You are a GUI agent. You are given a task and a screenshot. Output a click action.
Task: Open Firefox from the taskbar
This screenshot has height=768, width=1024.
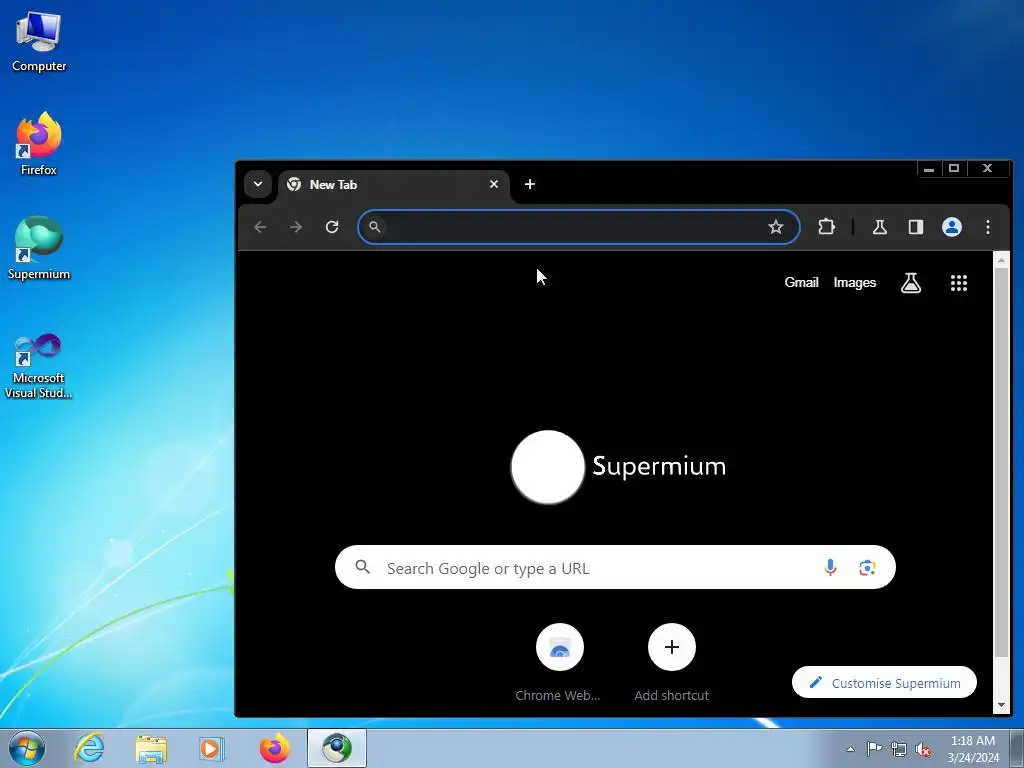pos(274,748)
